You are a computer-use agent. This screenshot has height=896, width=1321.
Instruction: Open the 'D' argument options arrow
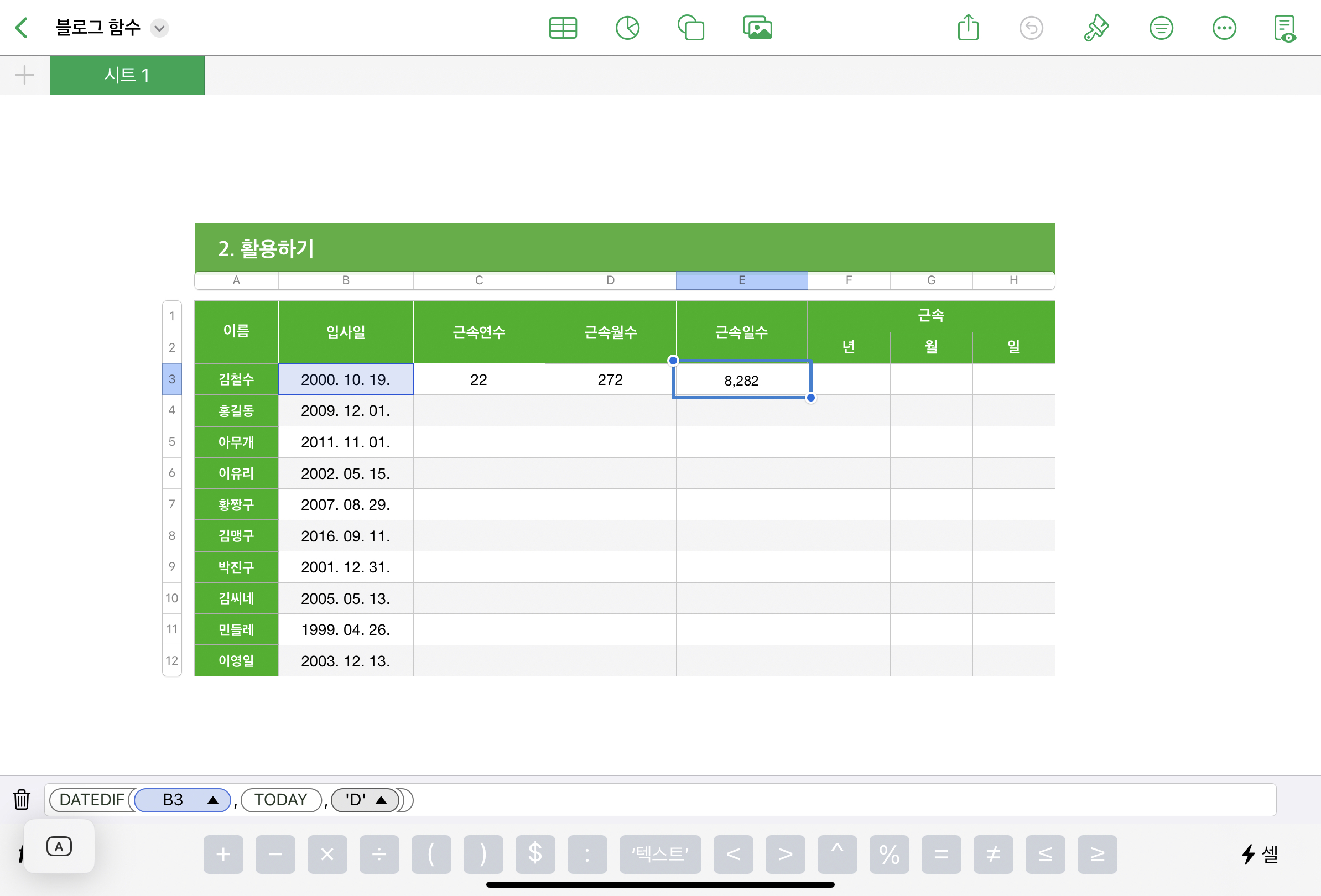point(381,800)
